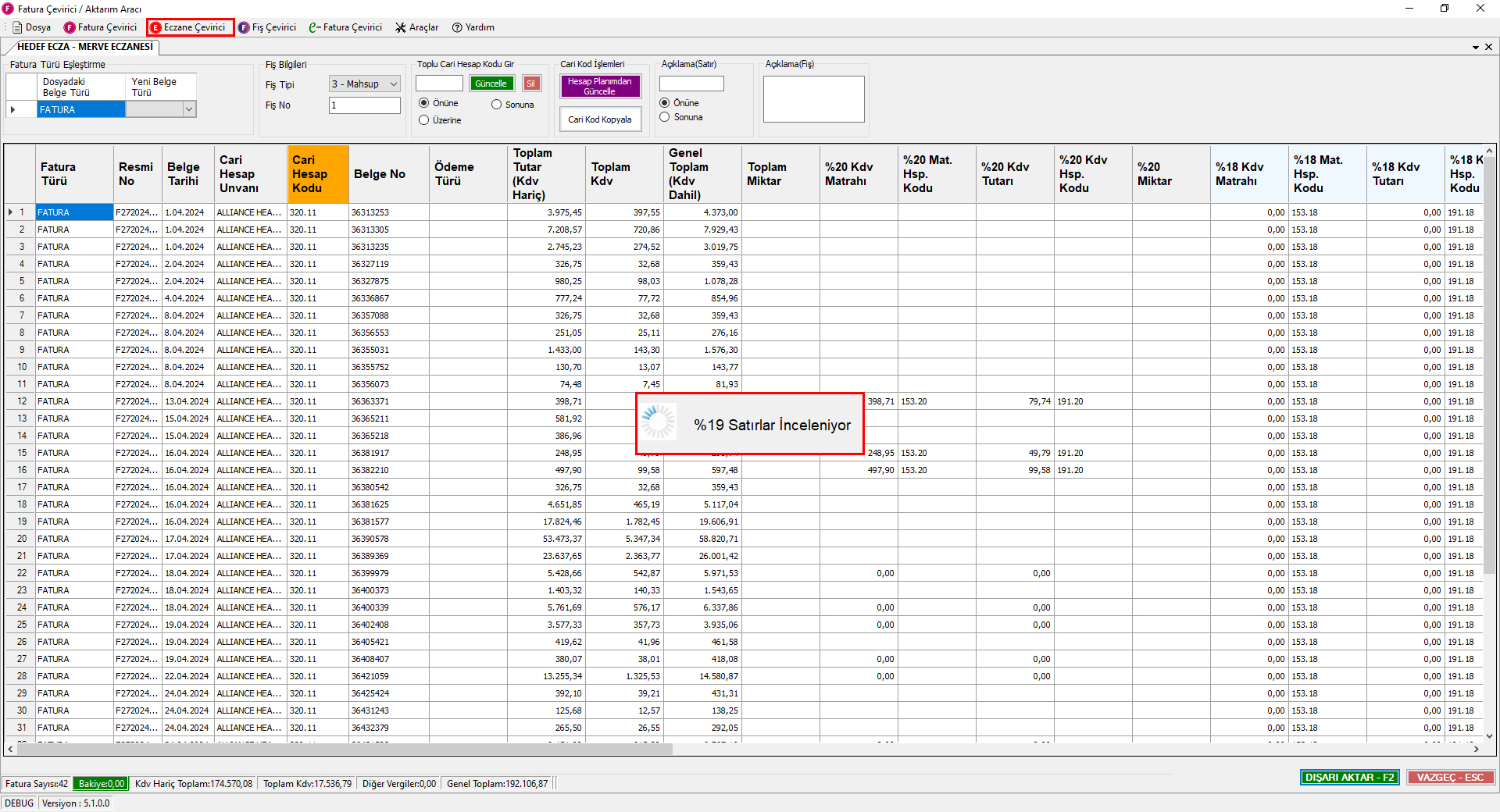The image size is (1500, 812).
Task: Open the Fiş Çevirici menu
Action: coord(267,27)
